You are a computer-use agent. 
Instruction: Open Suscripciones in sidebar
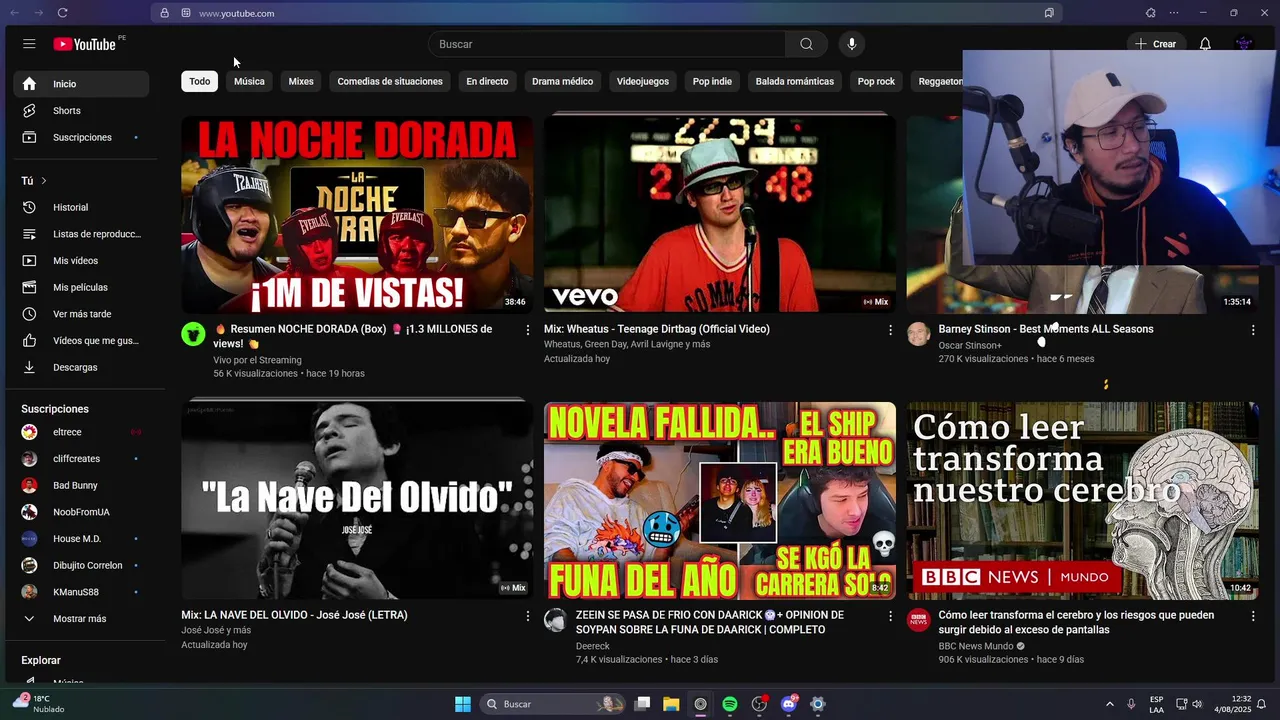tap(81, 137)
